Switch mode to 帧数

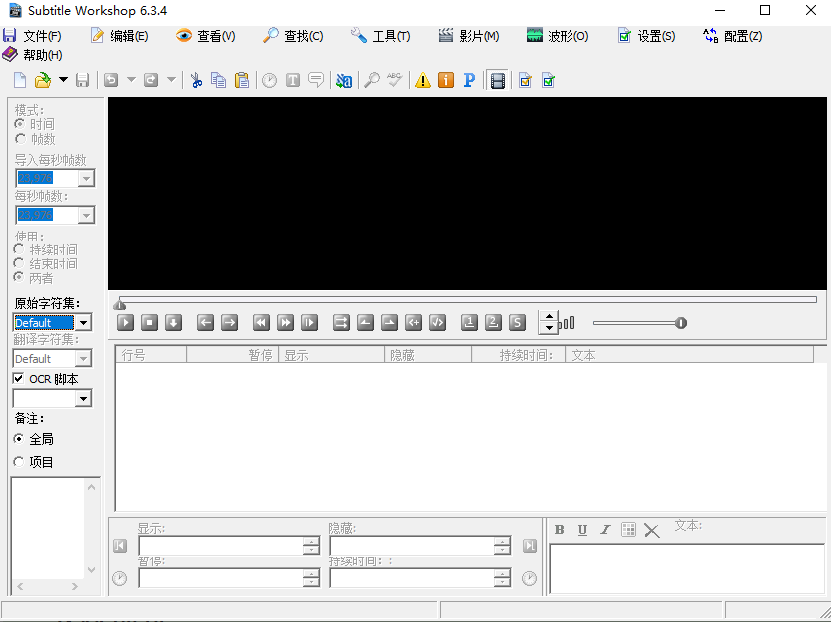tap(20, 139)
